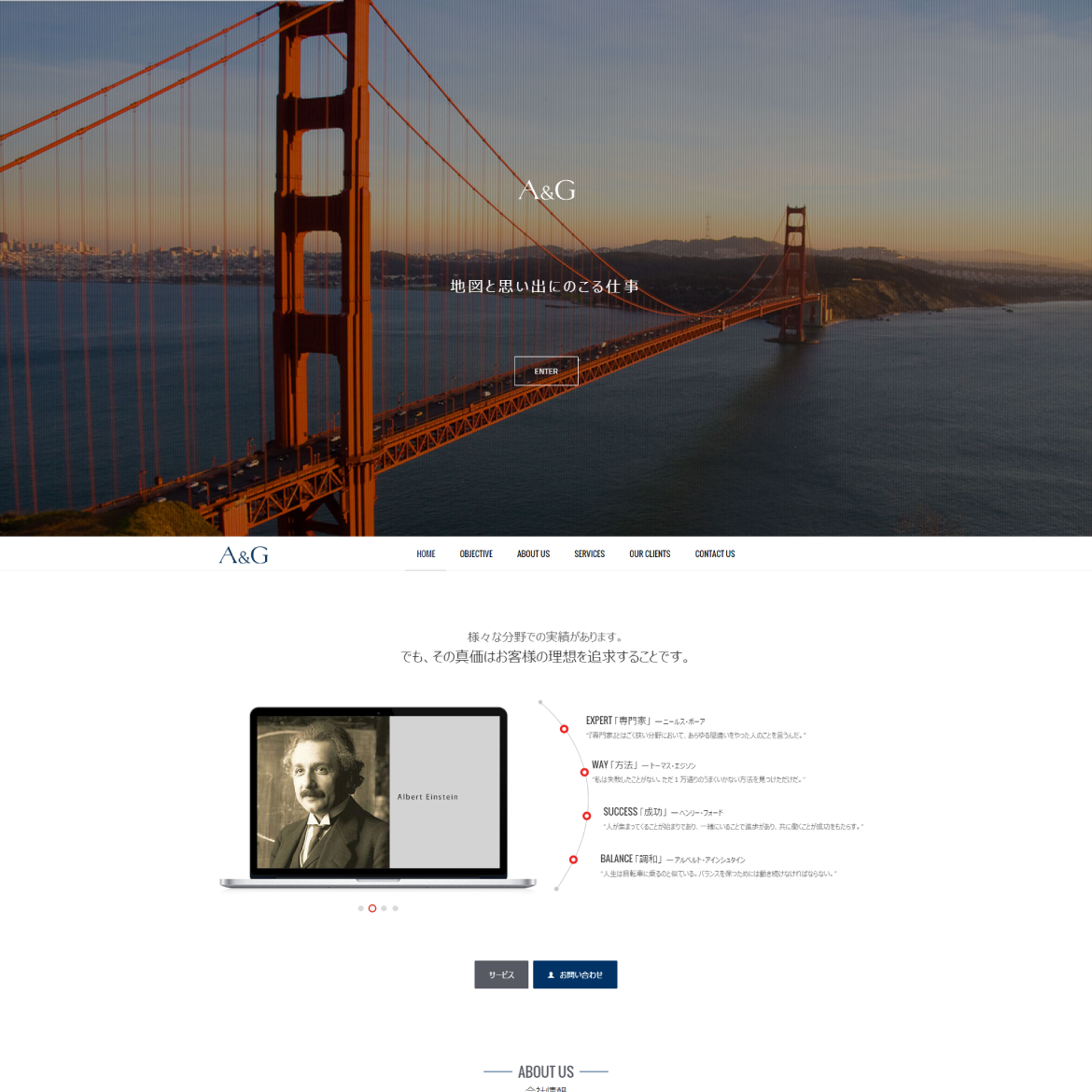Click the Albert Einstein slide on laptop
1092x1092 pixels.
point(378,791)
